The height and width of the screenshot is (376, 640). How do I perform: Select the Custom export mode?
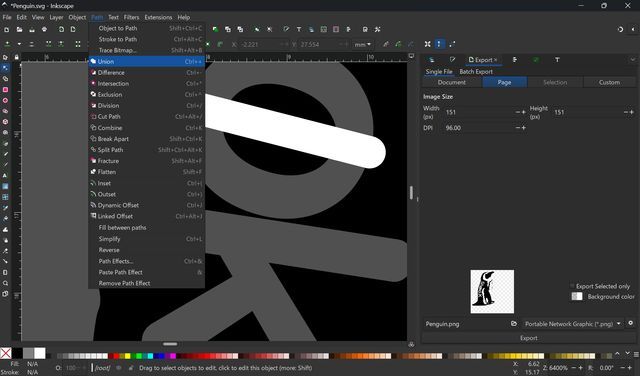609,82
